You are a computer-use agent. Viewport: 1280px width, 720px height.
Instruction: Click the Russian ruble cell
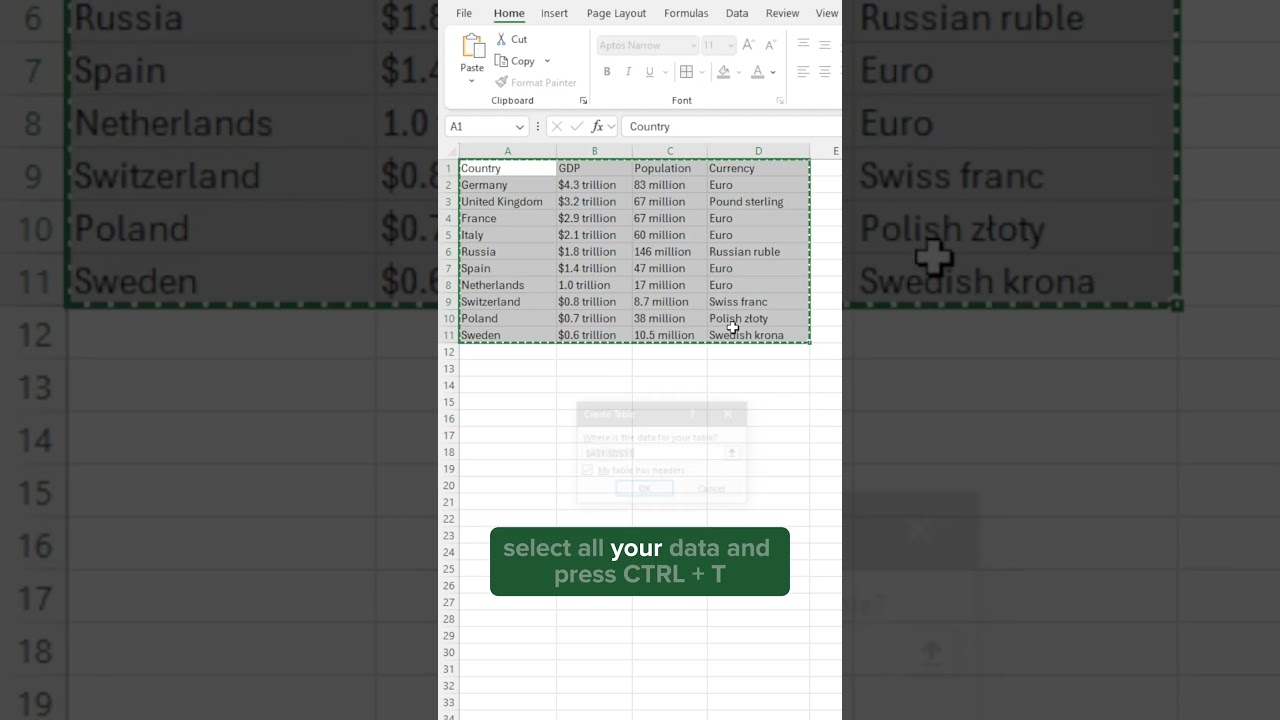(x=758, y=252)
